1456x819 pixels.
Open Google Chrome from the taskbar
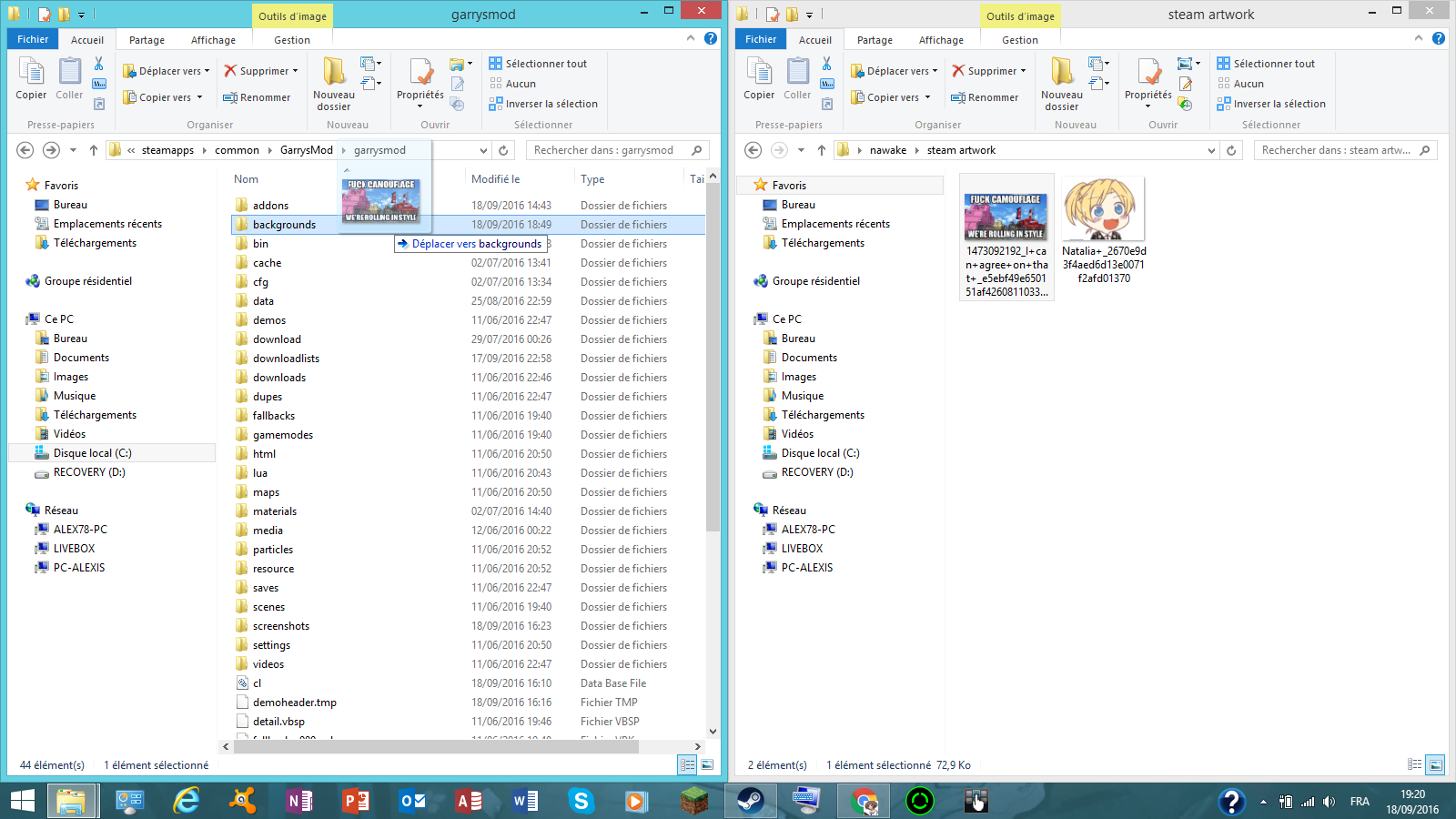pos(864,801)
